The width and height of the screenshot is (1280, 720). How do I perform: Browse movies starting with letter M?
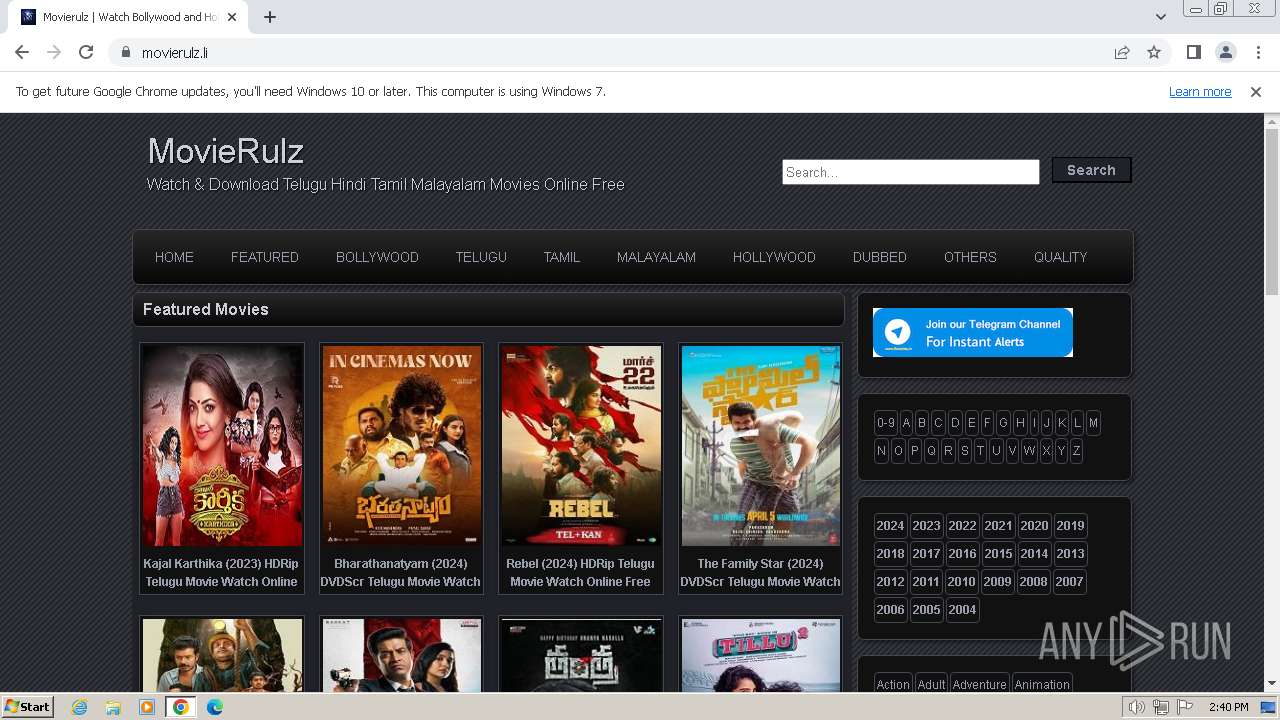1093,423
